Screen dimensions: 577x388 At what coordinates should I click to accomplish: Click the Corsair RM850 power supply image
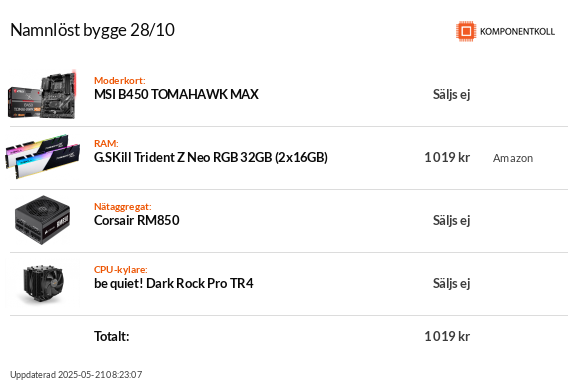pyautogui.click(x=42, y=220)
